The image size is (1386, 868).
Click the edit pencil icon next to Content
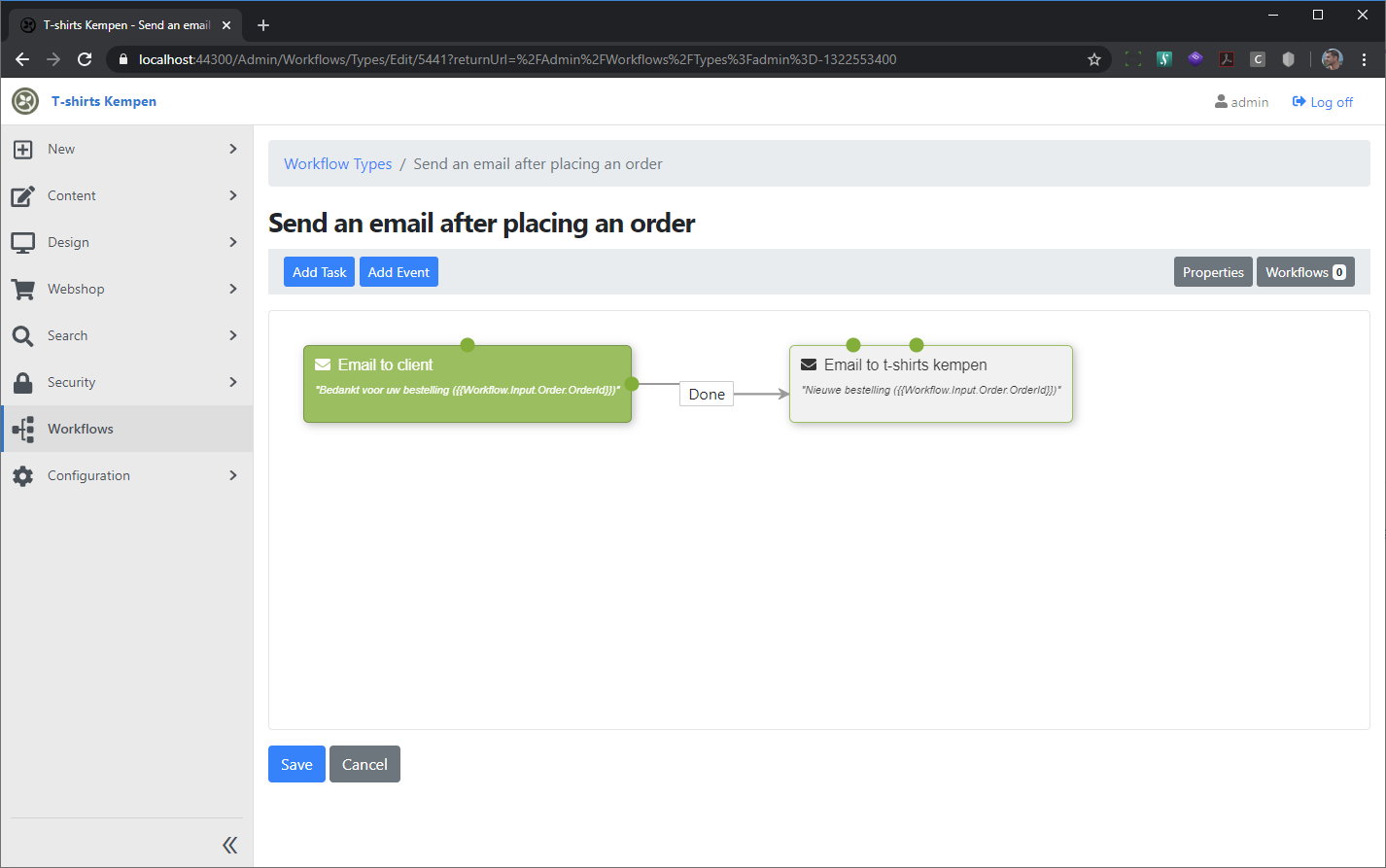[x=22, y=195]
